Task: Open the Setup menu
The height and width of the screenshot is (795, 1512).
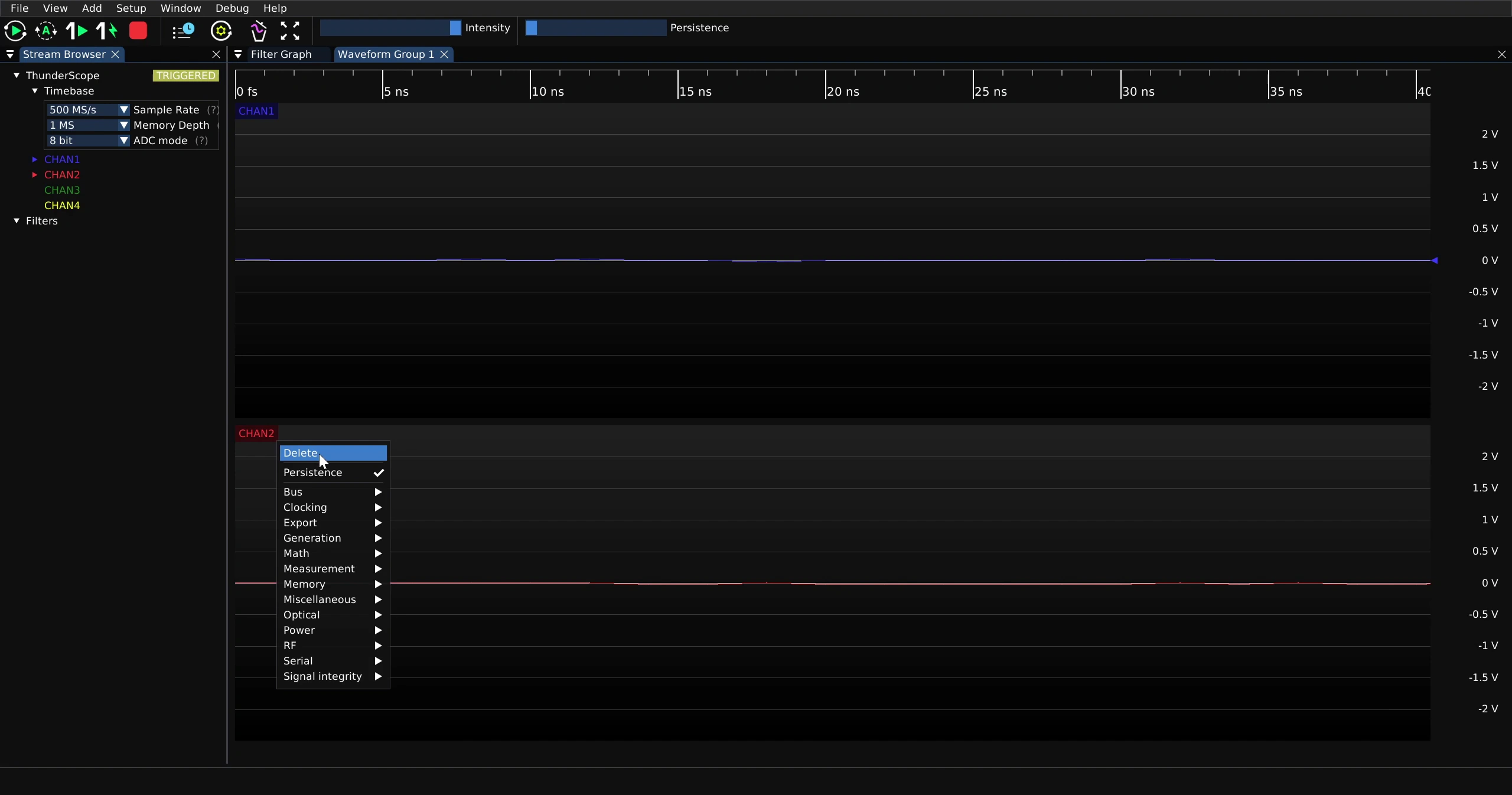Action: (131, 8)
